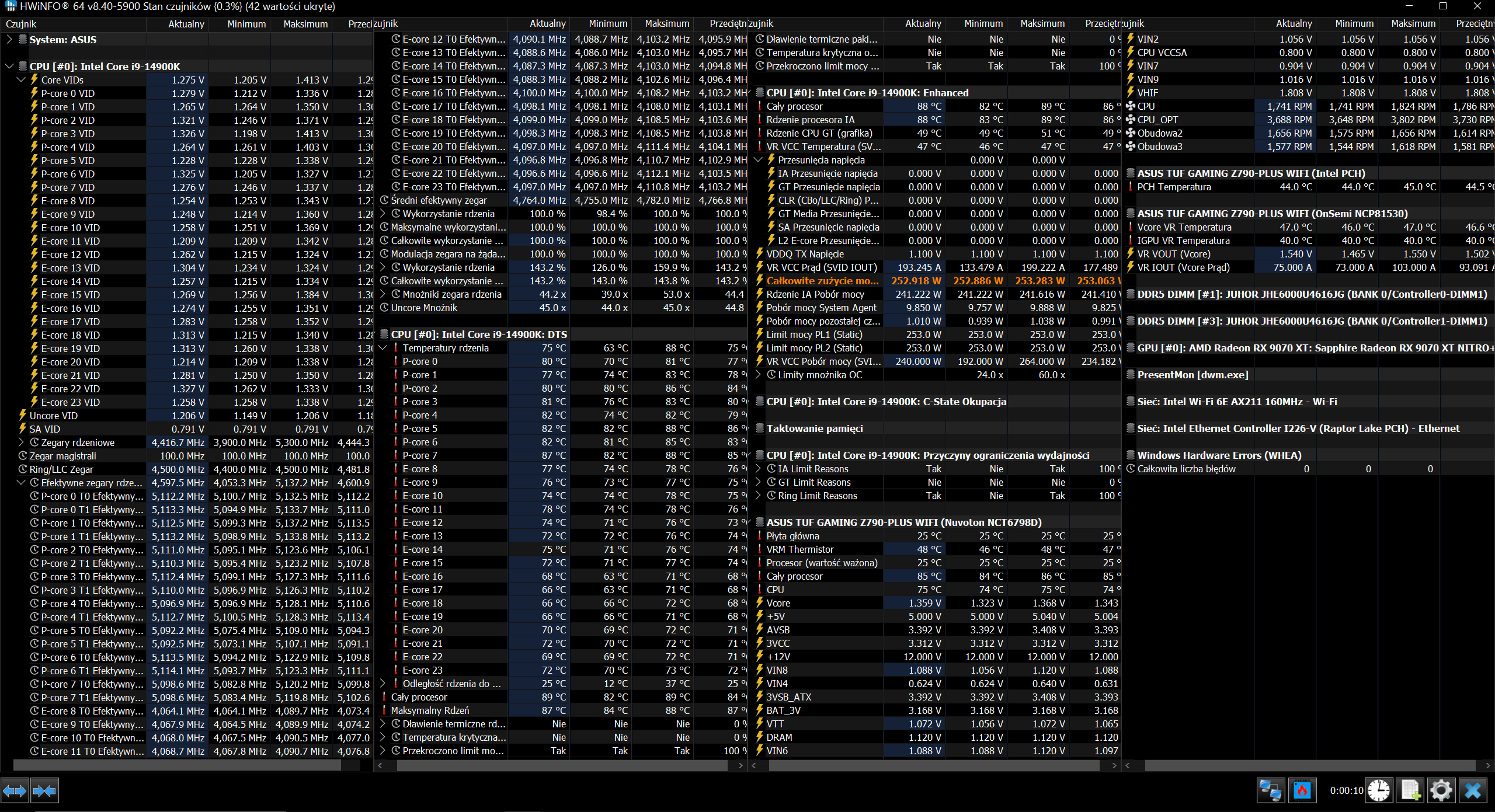Collapse the Core VIDs group
Screen dimensions: 1495x812
(21, 80)
